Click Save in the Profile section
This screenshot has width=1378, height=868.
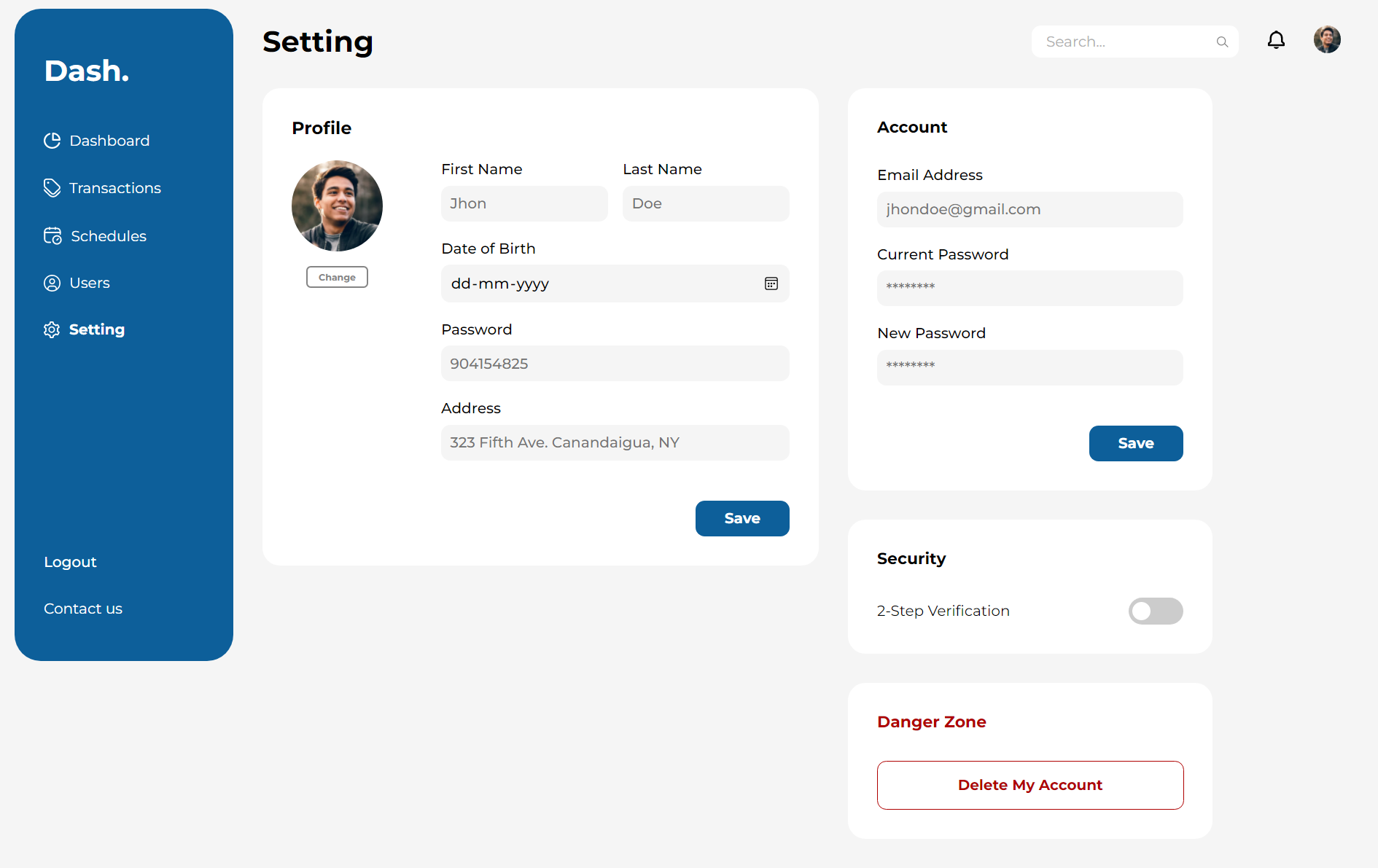(x=741, y=518)
